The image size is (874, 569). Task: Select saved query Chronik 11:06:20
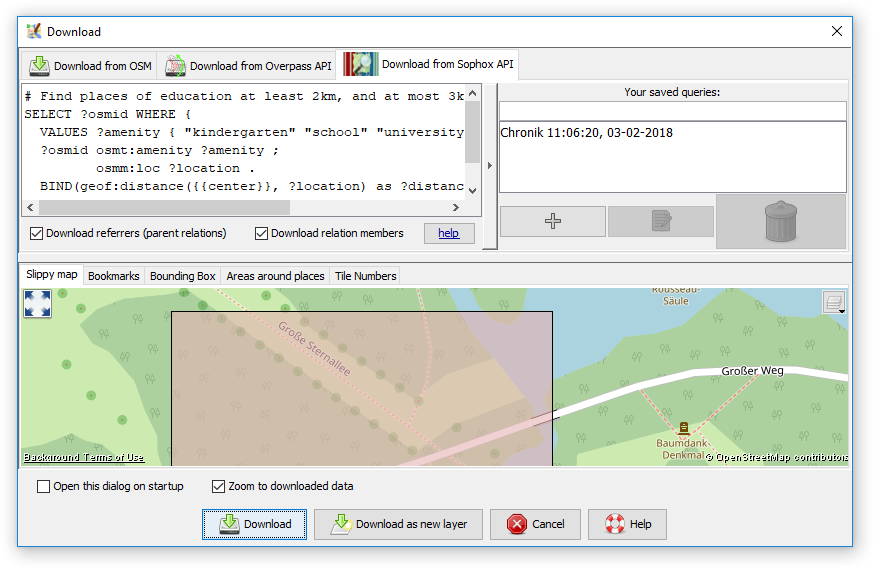click(586, 133)
